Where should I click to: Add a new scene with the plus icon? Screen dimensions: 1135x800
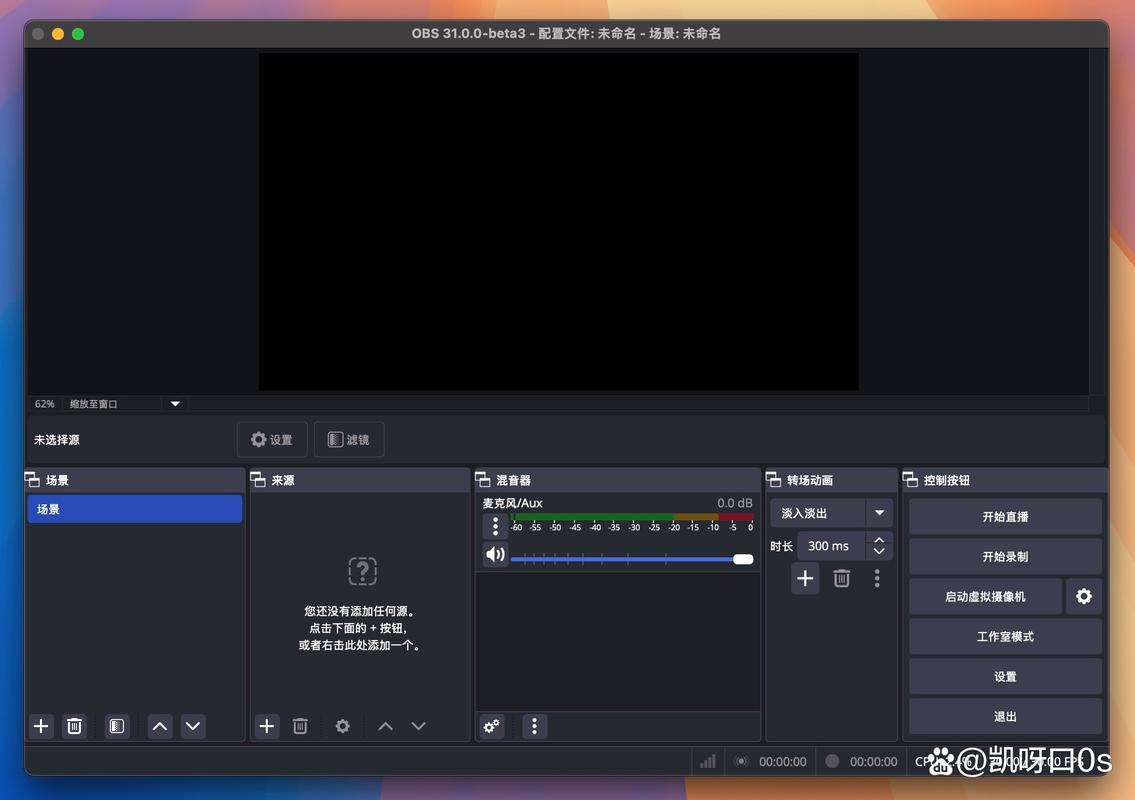(40, 726)
